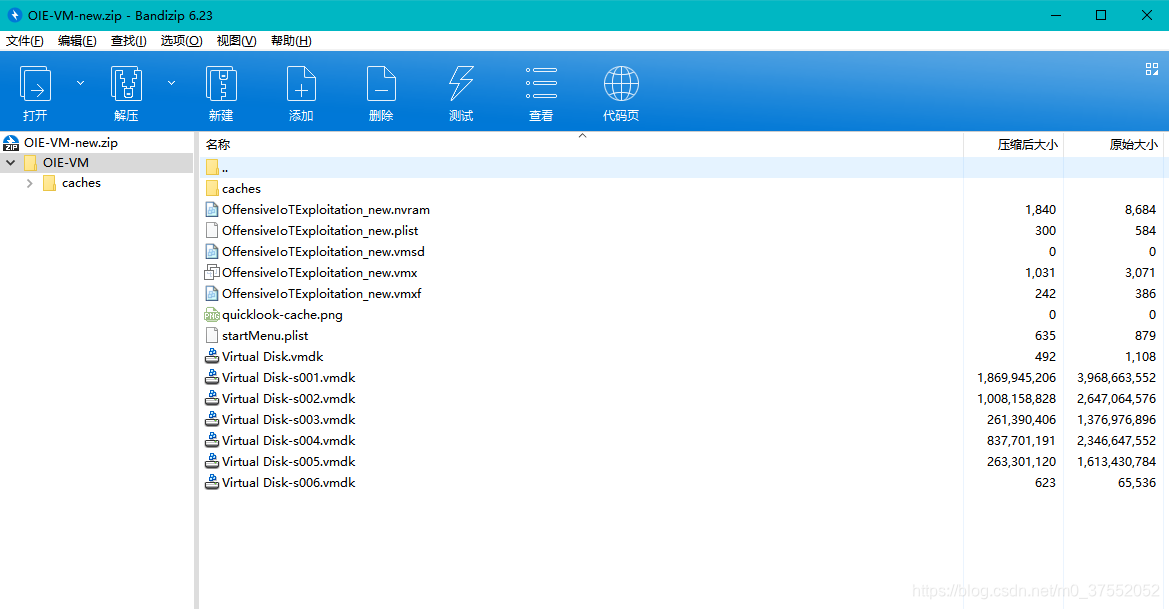This screenshot has height=609, width=1169.
Task: Open the 帮助(H) menu
Action: click(291, 41)
